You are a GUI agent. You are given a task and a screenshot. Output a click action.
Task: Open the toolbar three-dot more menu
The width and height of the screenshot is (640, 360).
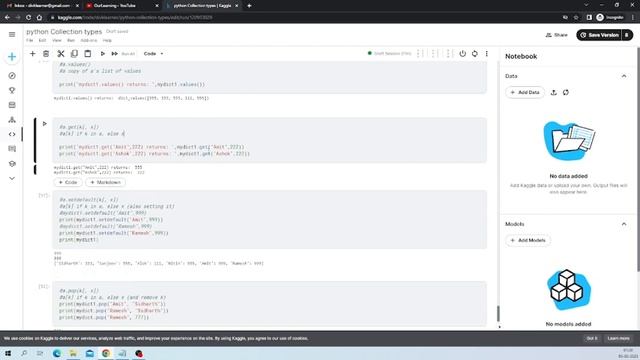point(487,53)
